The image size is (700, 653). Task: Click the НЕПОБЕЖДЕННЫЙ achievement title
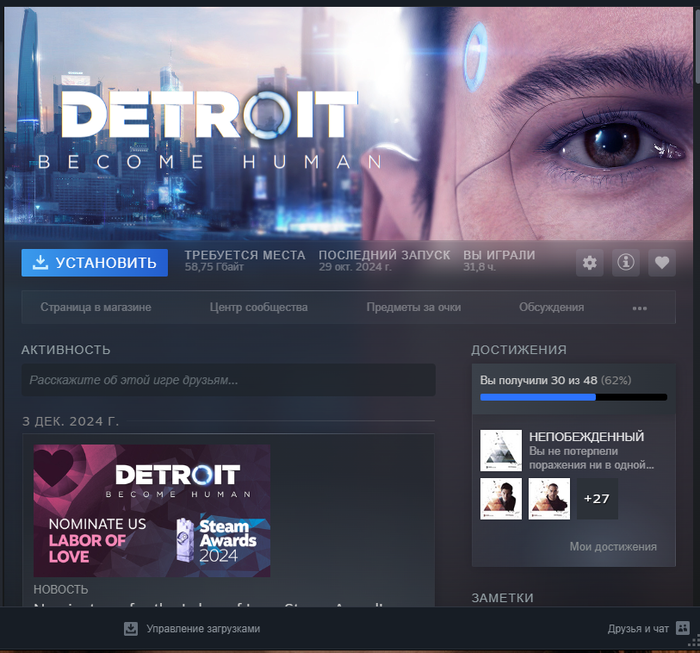pyautogui.click(x=587, y=437)
